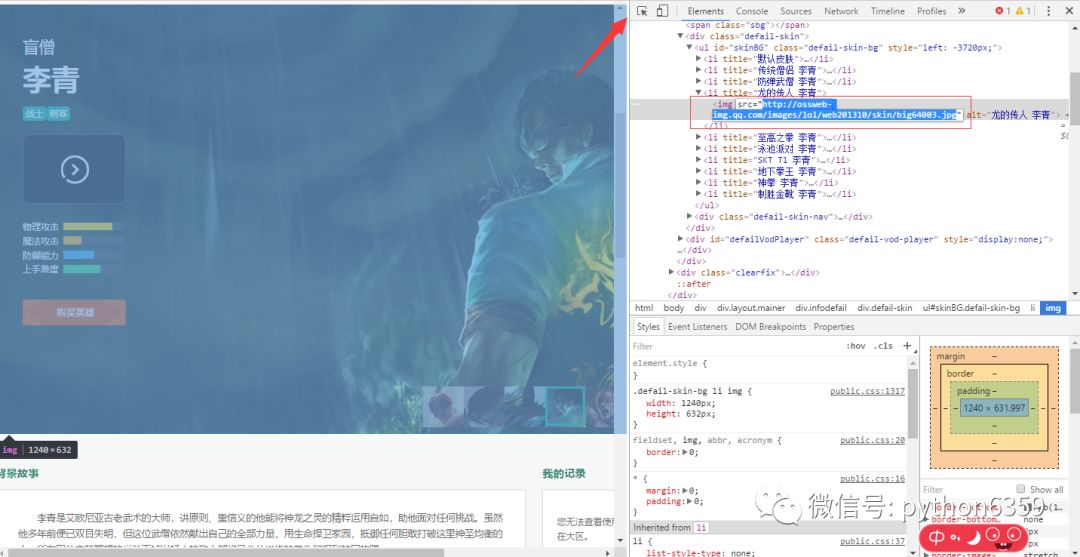Select the Styles sidebar tab
This screenshot has width=1080, height=557.
point(647,326)
